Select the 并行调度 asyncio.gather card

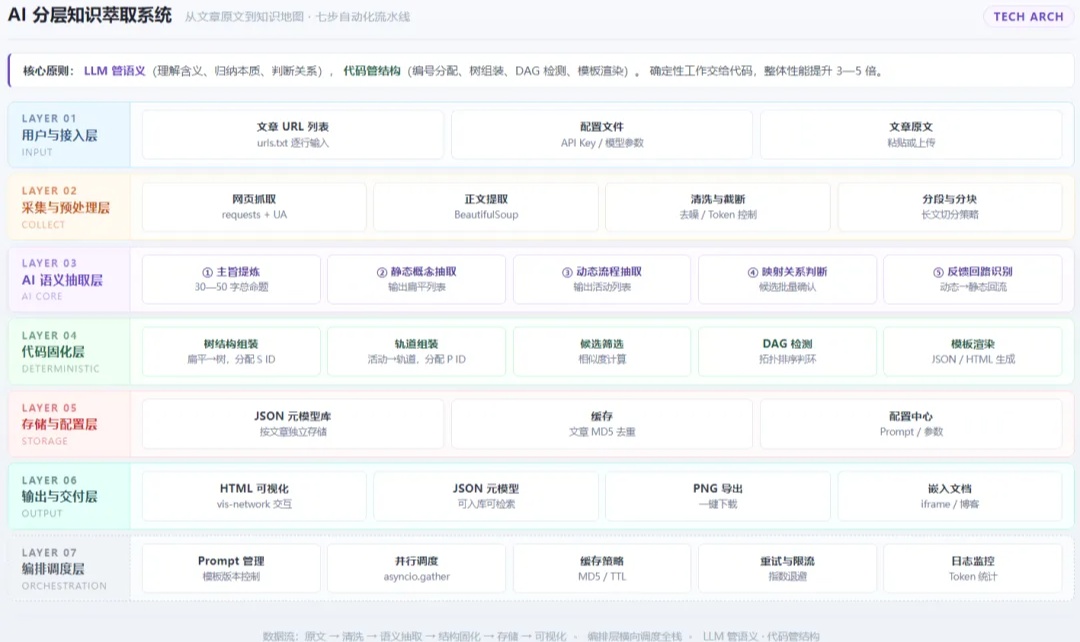point(417,568)
